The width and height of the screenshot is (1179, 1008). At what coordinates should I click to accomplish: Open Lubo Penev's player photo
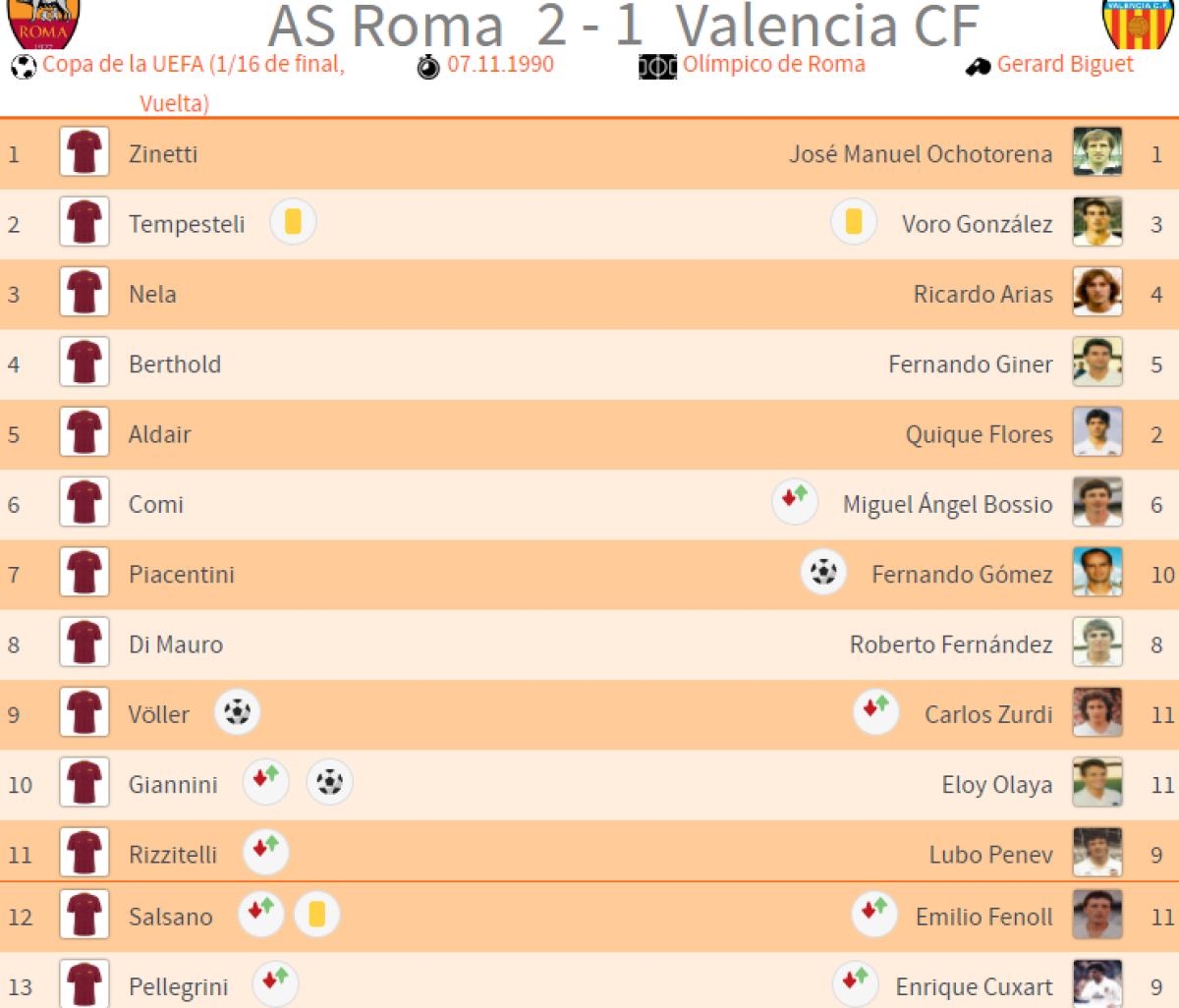coord(1097,853)
